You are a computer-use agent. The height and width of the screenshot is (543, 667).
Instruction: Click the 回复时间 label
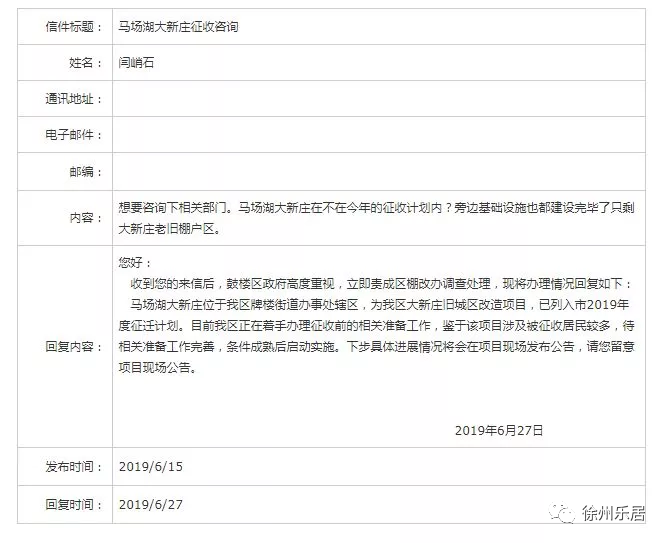74,505
